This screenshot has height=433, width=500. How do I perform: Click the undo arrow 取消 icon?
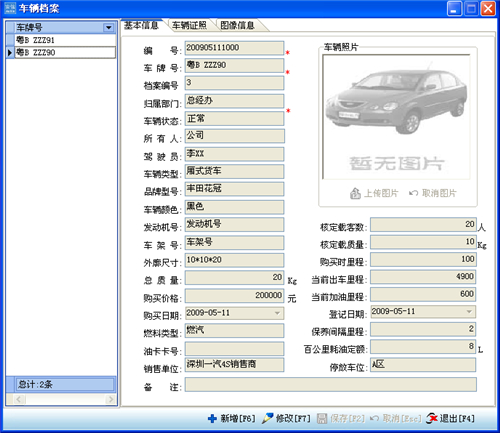point(374,418)
